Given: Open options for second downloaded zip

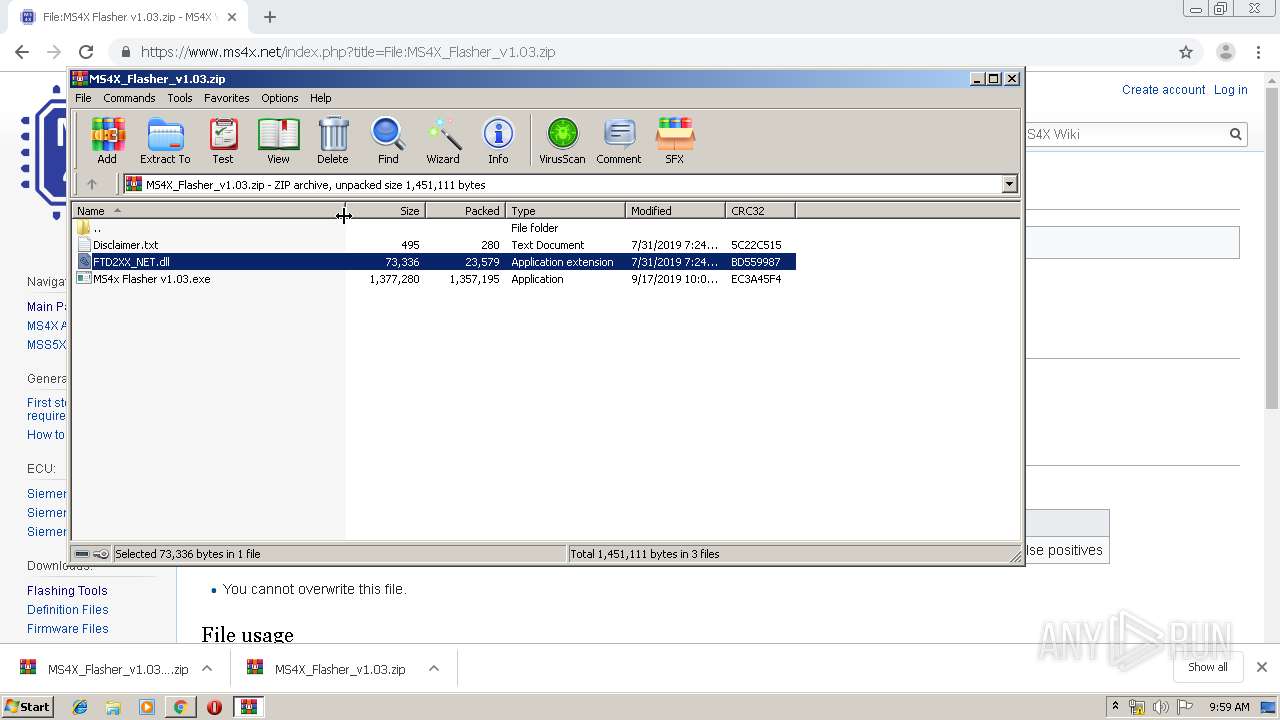Looking at the screenshot, I should click(434, 668).
